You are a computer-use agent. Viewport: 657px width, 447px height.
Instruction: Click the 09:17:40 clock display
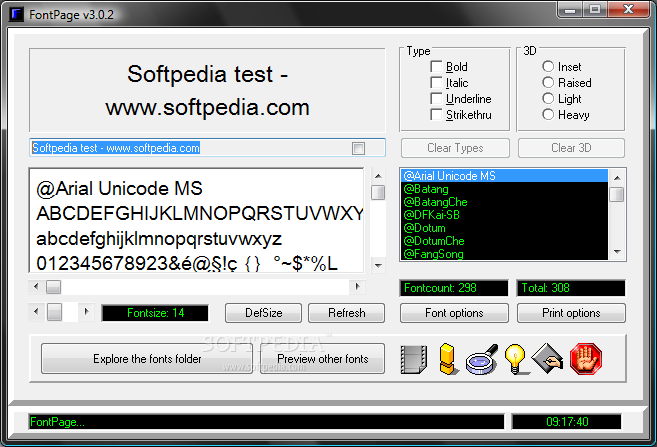tap(566, 421)
